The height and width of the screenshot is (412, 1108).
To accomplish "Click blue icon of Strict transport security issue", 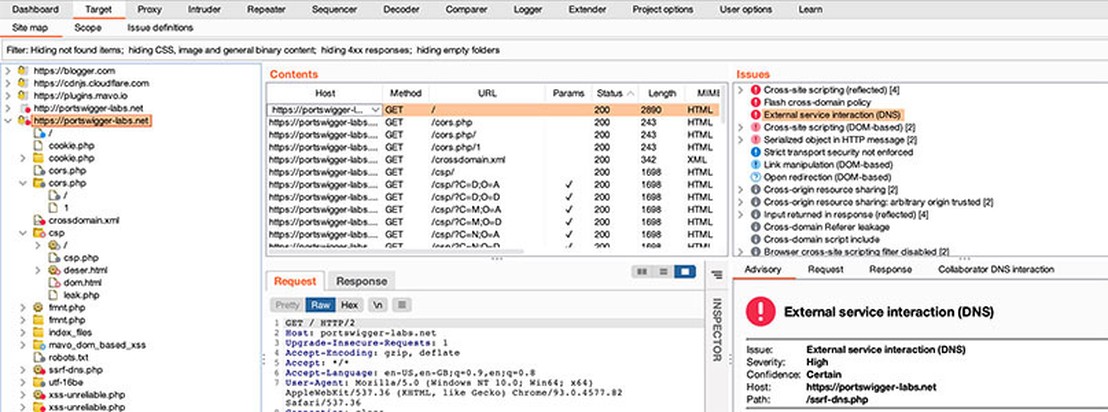I will click(x=755, y=152).
